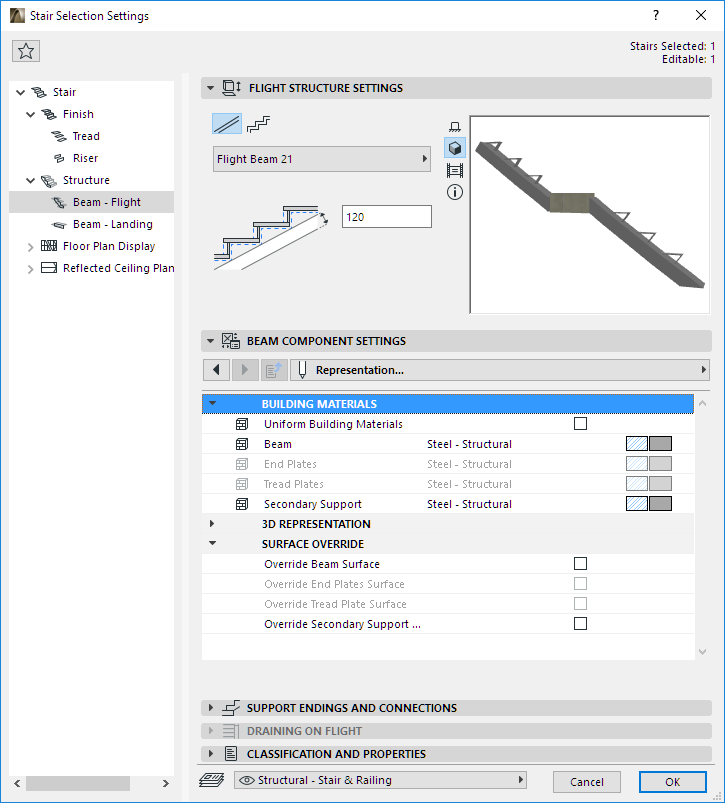Click the layer icon at bottom left
Viewport: 725px width, 803px height.
click(x=211, y=780)
